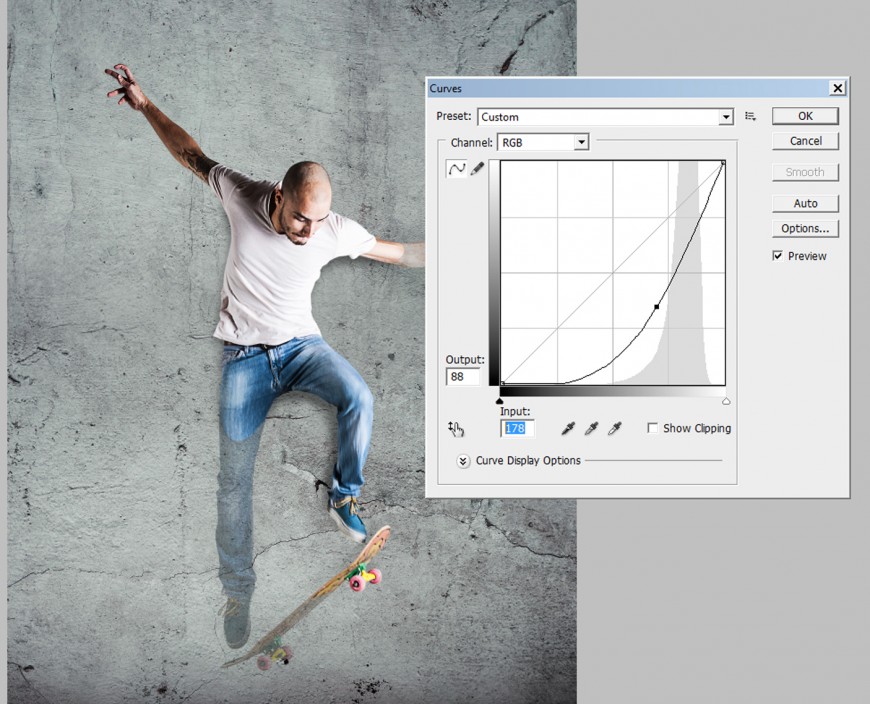Click the black point input slider
870x704 pixels.
(x=500, y=401)
